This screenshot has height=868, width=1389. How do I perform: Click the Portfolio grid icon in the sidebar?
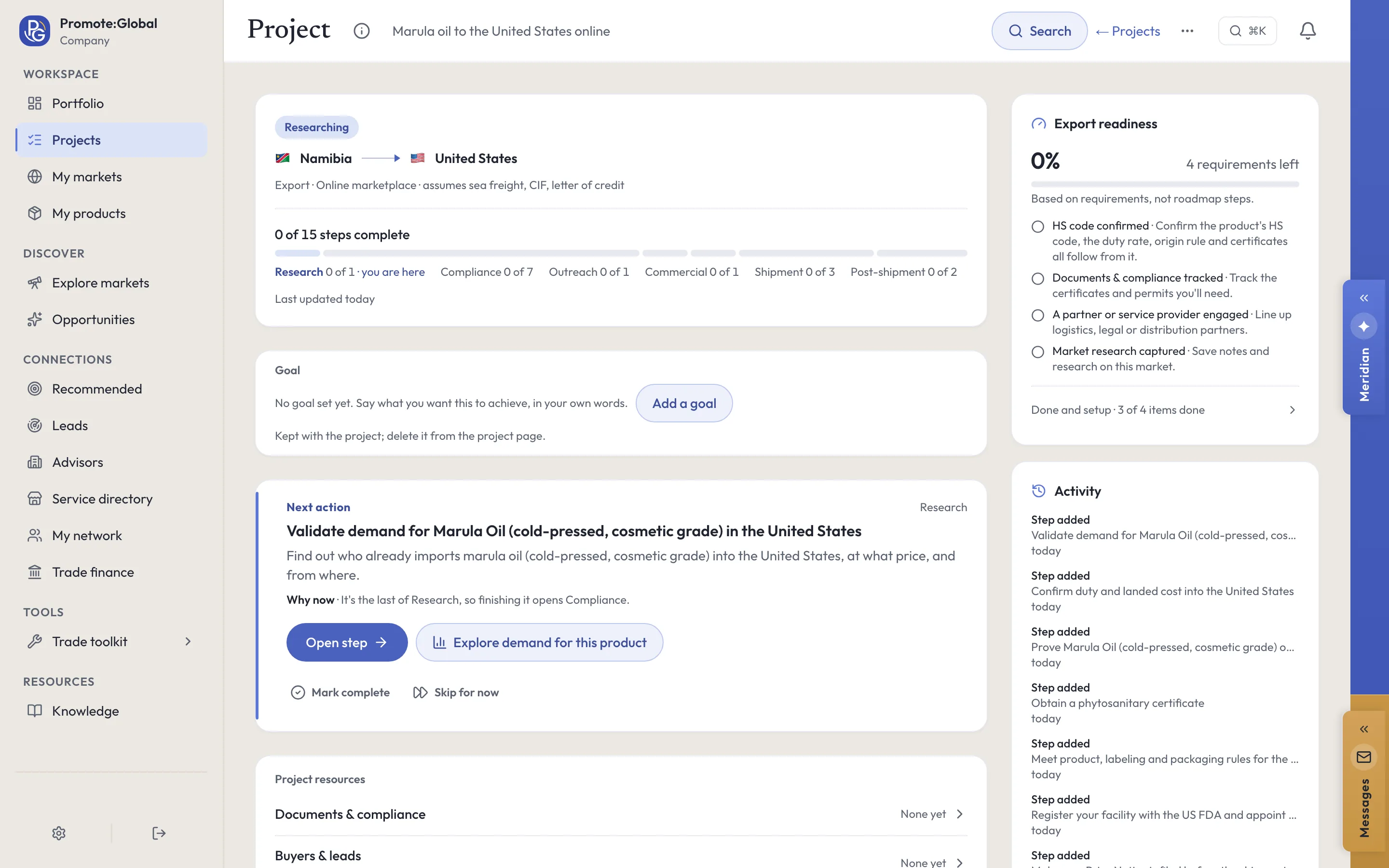[x=34, y=103]
